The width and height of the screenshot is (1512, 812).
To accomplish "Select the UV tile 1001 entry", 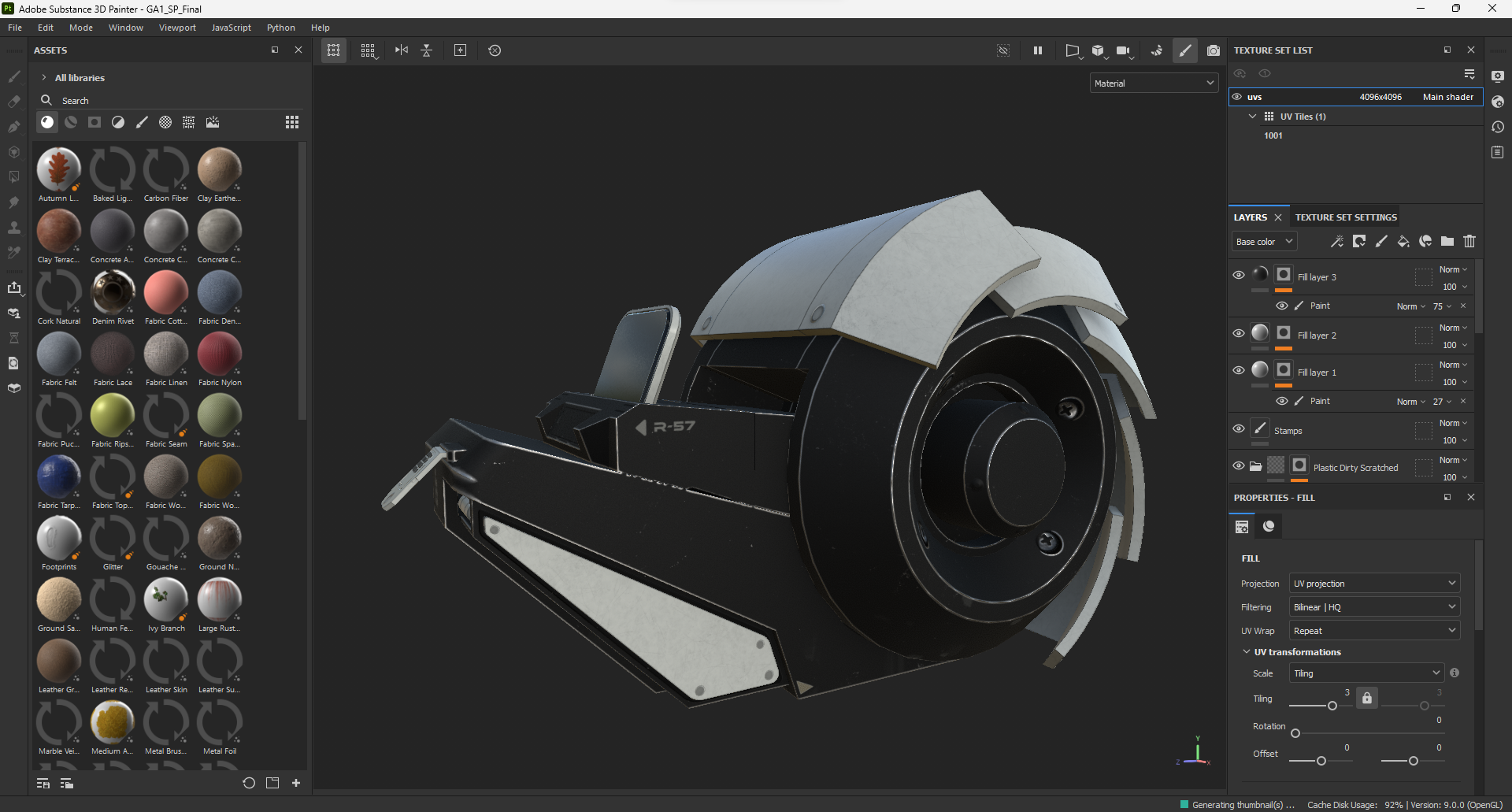I will pos(1273,135).
